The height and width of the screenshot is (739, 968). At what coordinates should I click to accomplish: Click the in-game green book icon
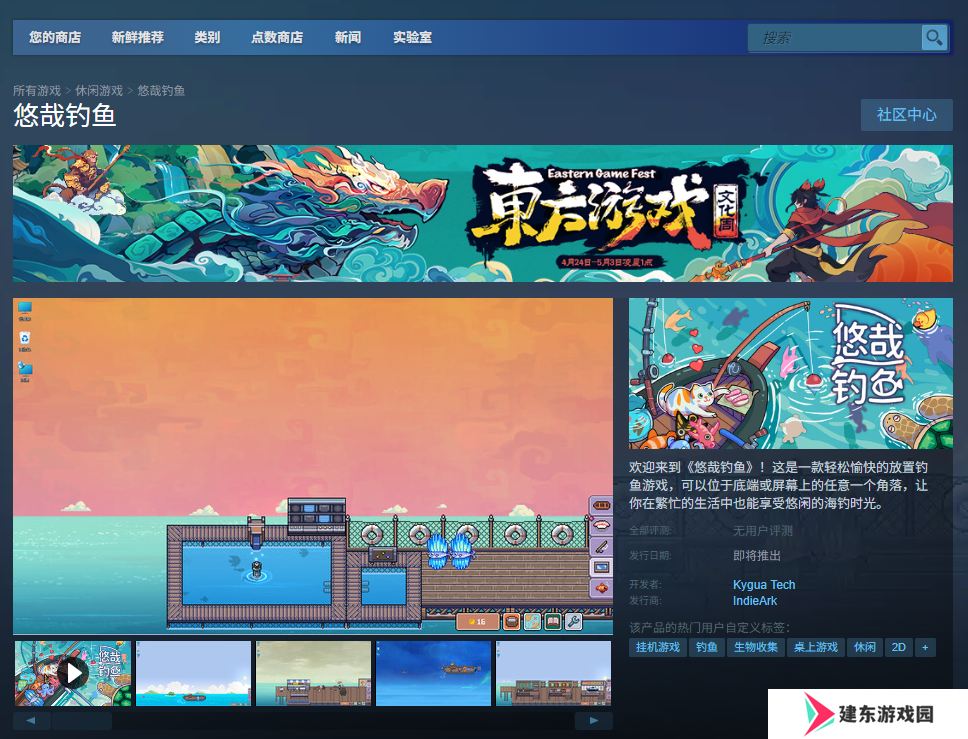click(x=553, y=621)
